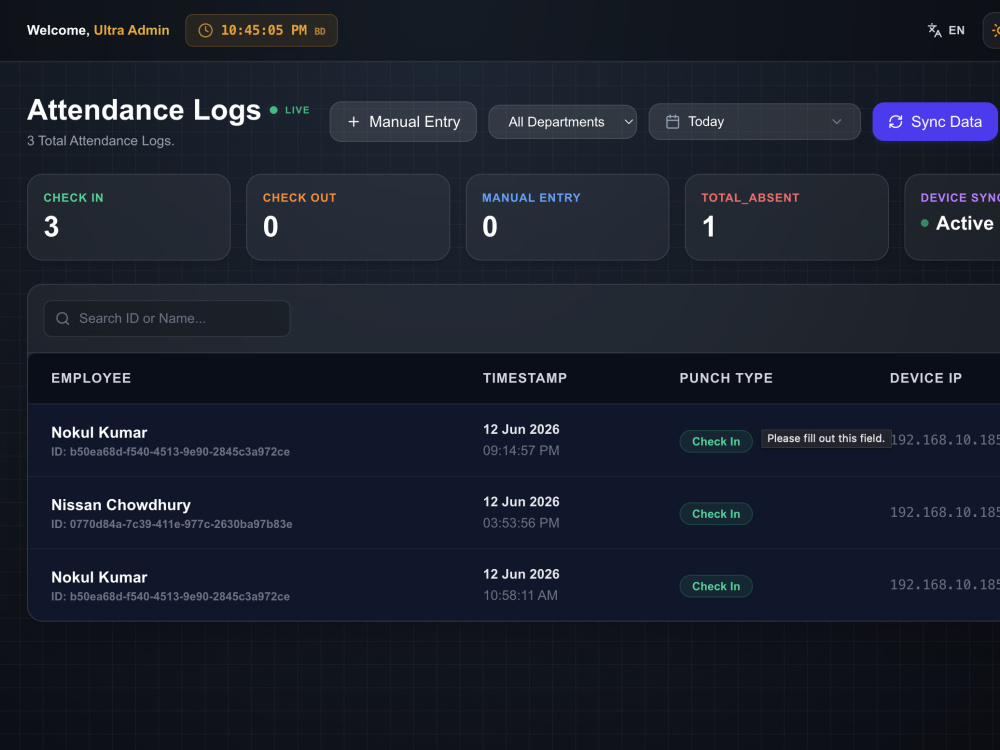This screenshot has height=750, width=1000.
Task: Switch language using the EN label
Action: click(956, 30)
